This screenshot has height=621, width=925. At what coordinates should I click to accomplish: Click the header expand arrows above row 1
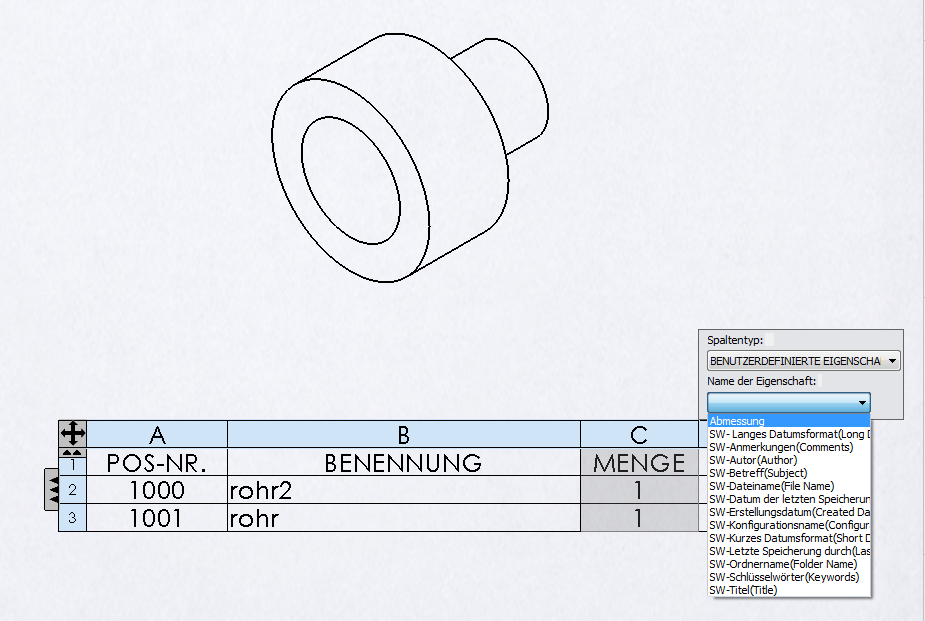click(x=73, y=452)
